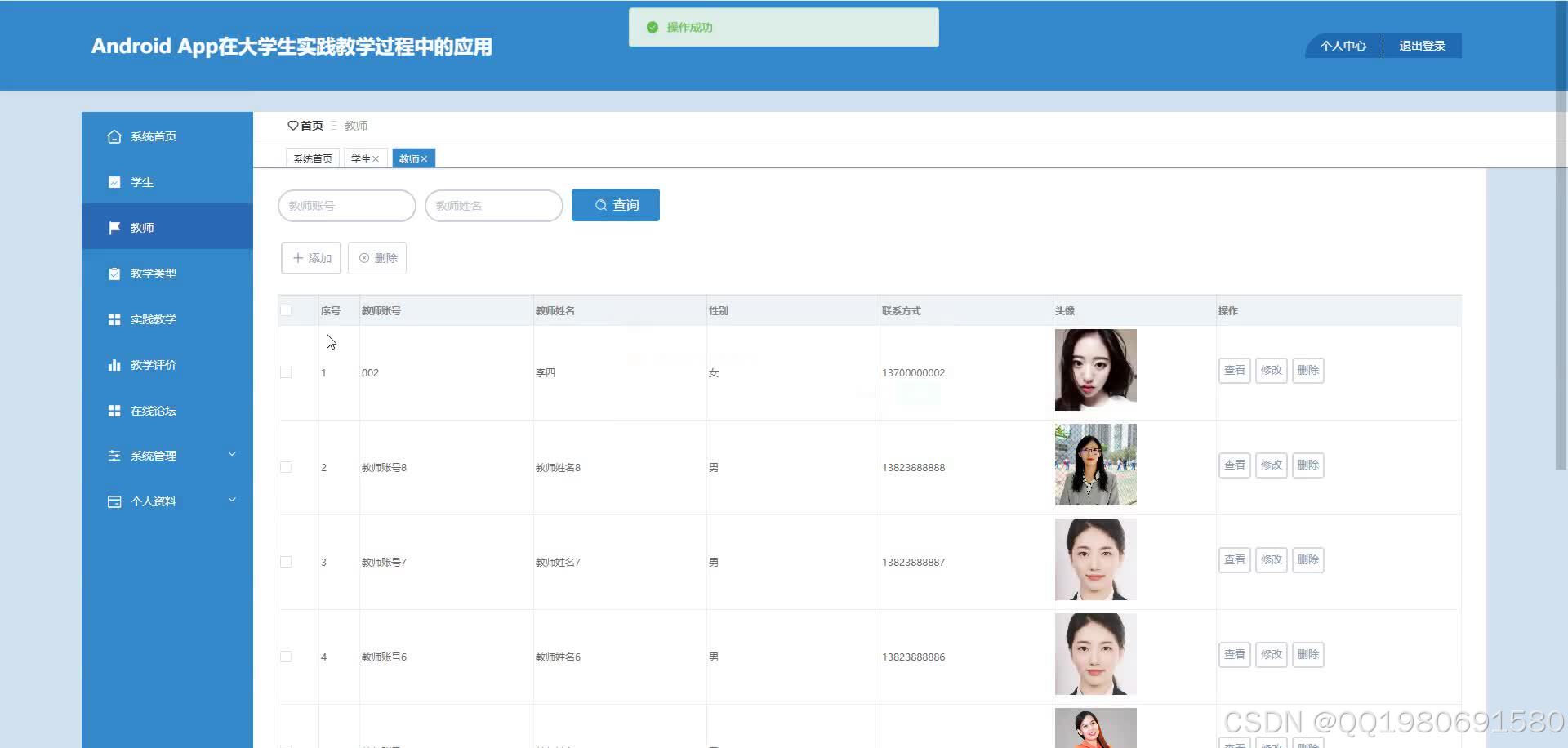Screen dimensions: 1568x748
Task: Open 教学评价 in the sidebar menu
Action: pos(167,365)
